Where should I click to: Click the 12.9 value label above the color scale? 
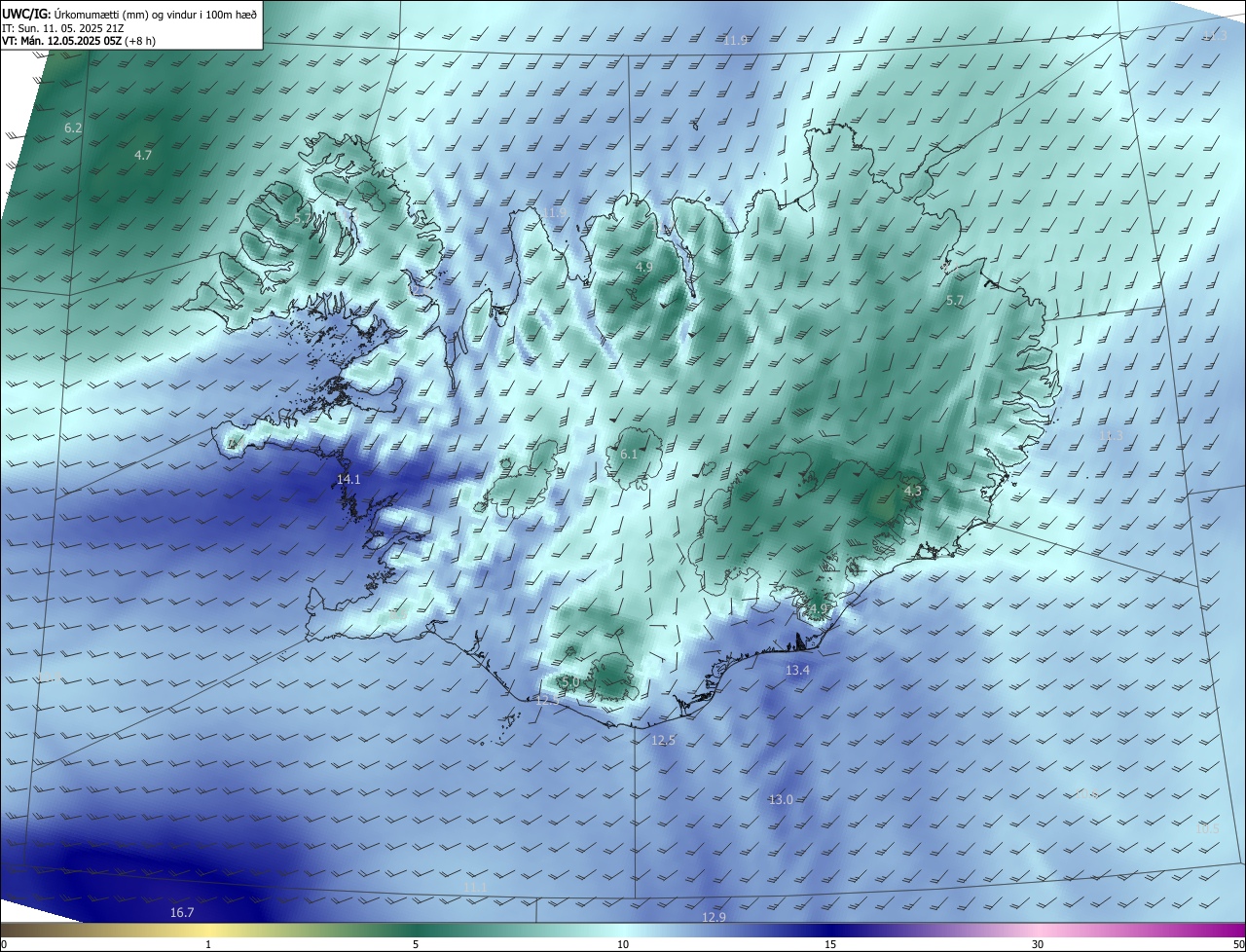pos(714,917)
